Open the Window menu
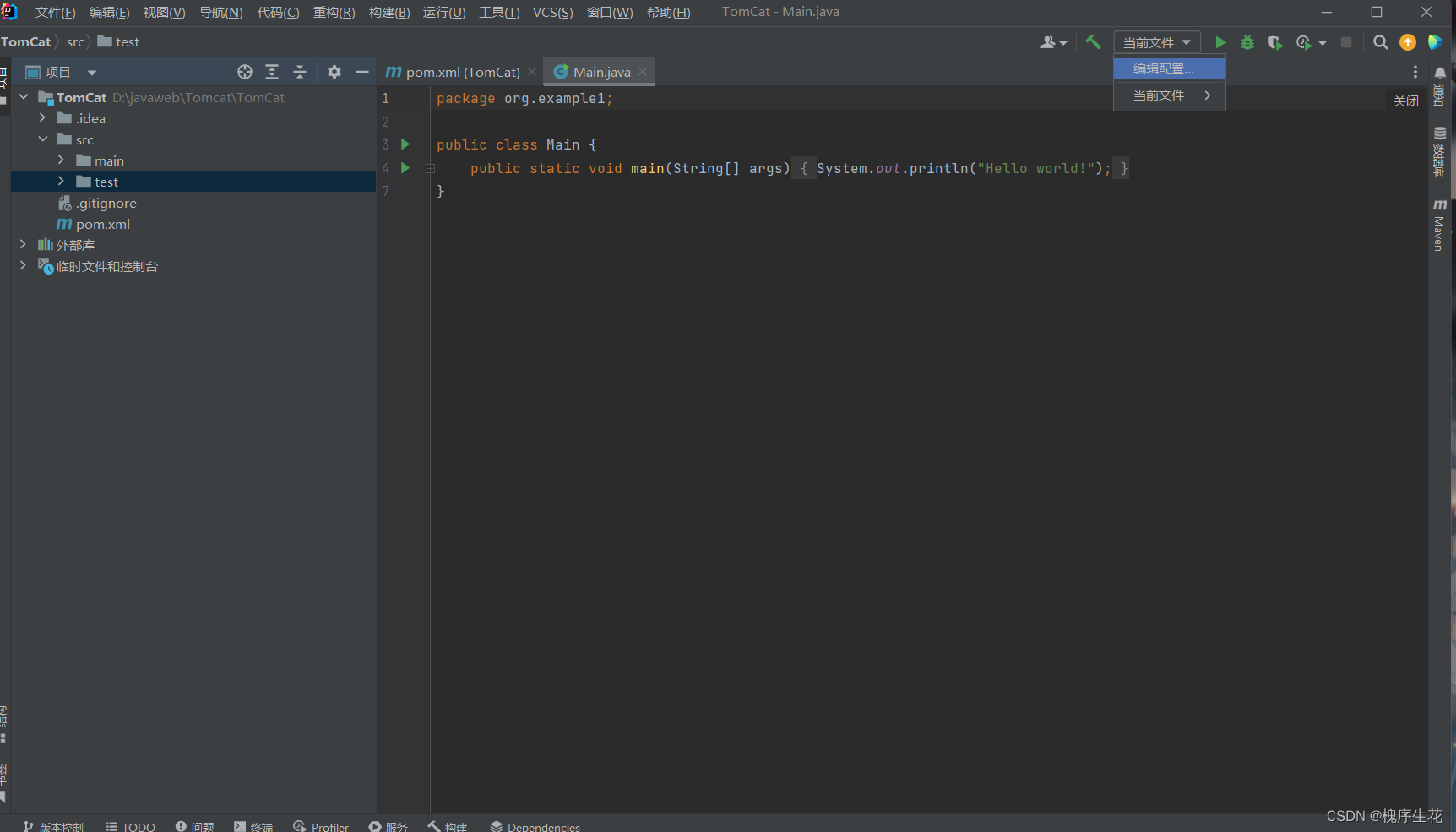Image resolution: width=1456 pixels, height=832 pixels. click(x=609, y=12)
